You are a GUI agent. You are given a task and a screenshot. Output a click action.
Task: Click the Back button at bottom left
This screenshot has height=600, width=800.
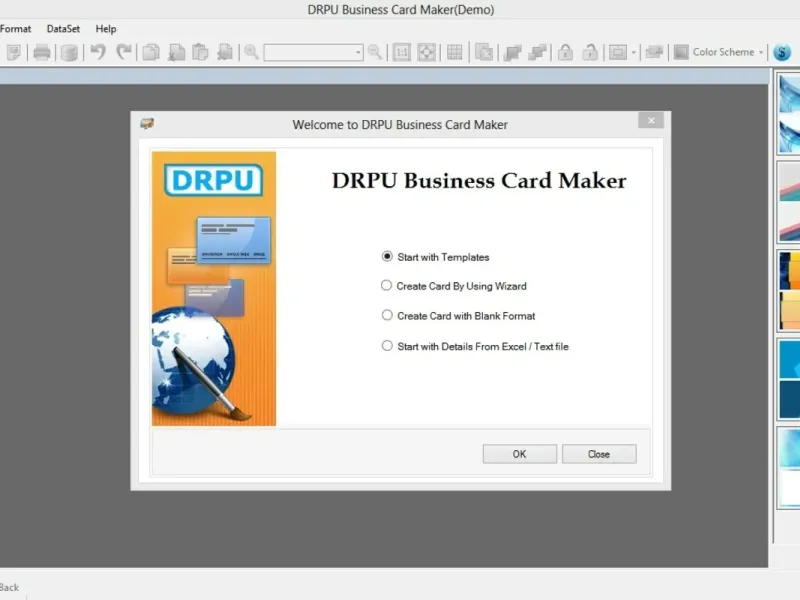coord(9,587)
